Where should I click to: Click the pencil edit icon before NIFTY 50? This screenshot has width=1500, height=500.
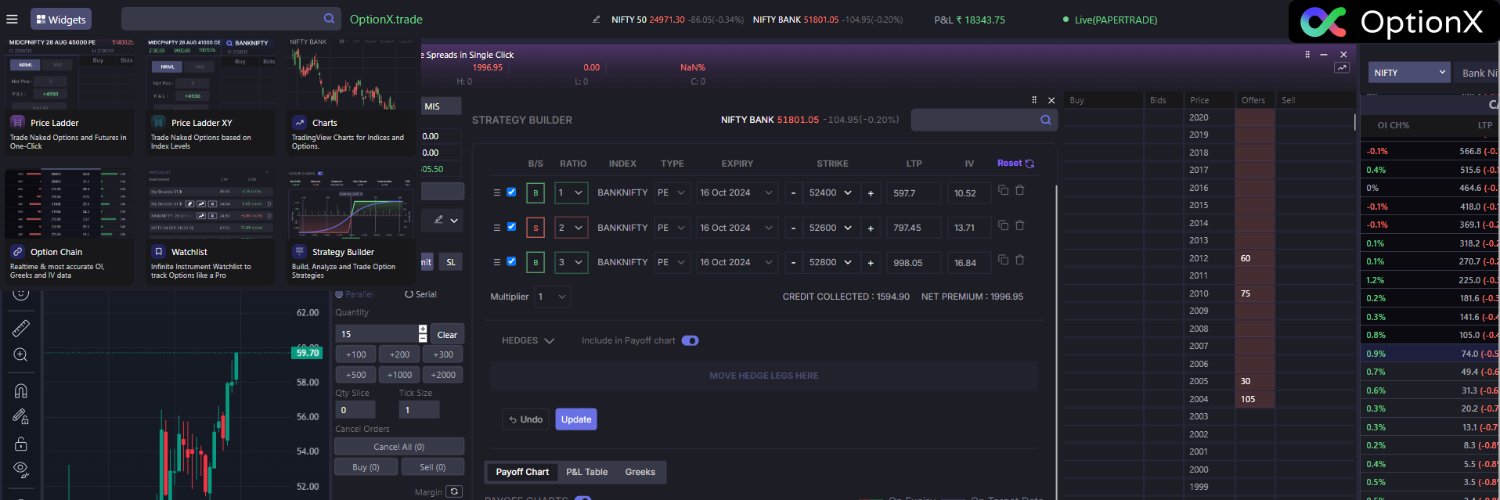tap(597, 19)
